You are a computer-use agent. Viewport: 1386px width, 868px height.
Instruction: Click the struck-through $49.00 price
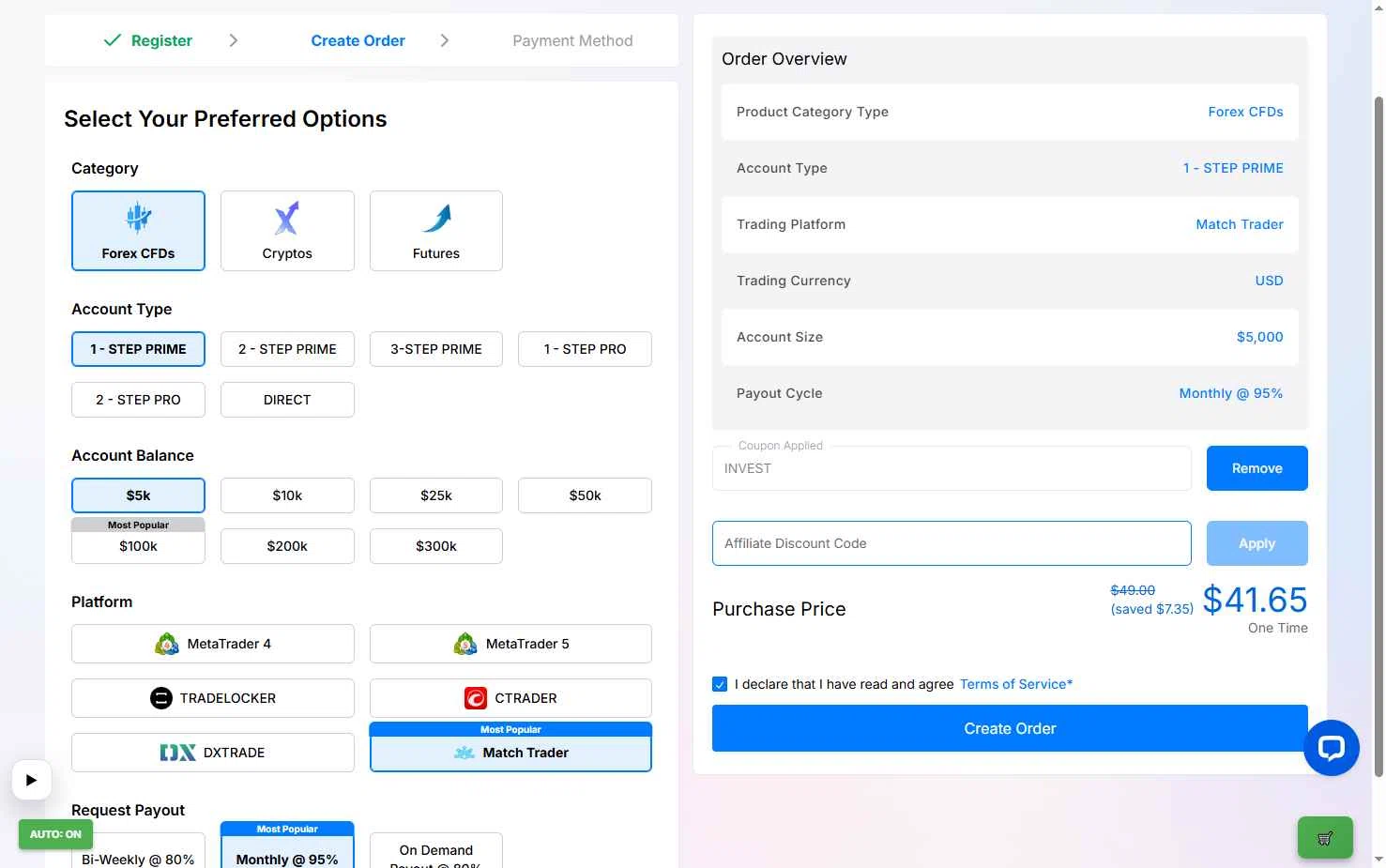coord(1133,590)
